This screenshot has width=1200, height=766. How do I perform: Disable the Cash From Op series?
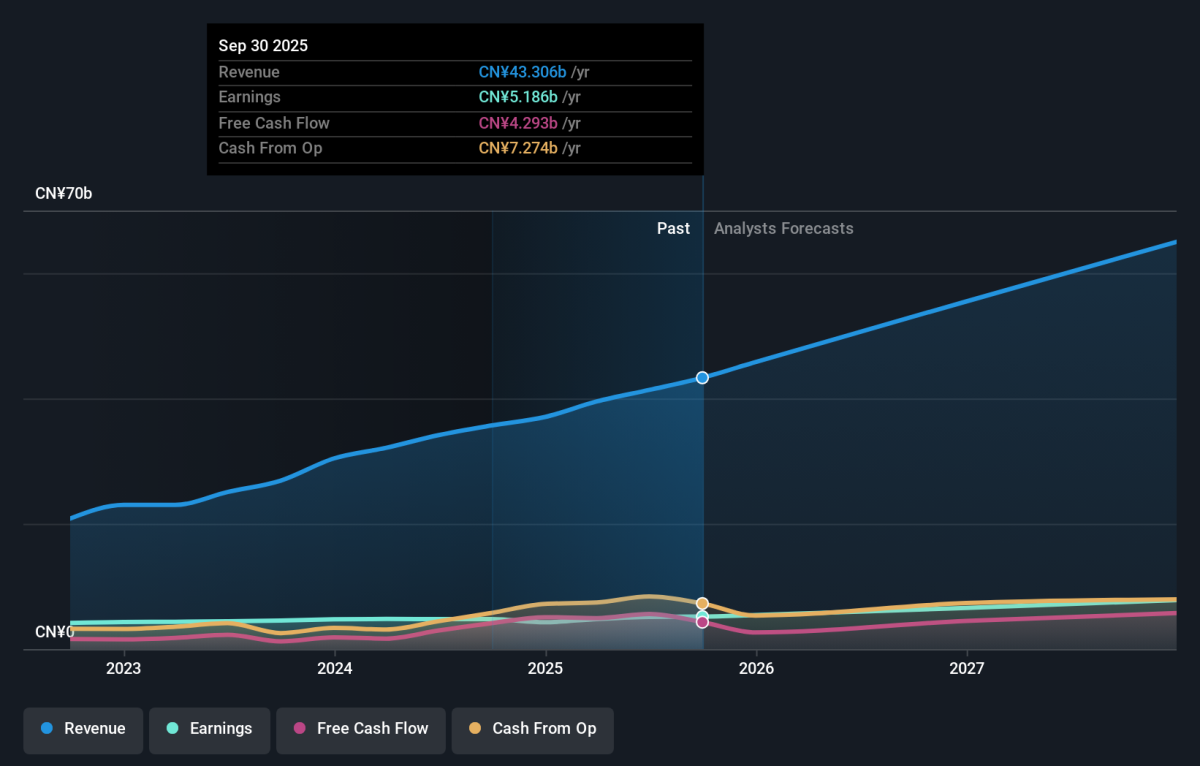tap(532, 729)
